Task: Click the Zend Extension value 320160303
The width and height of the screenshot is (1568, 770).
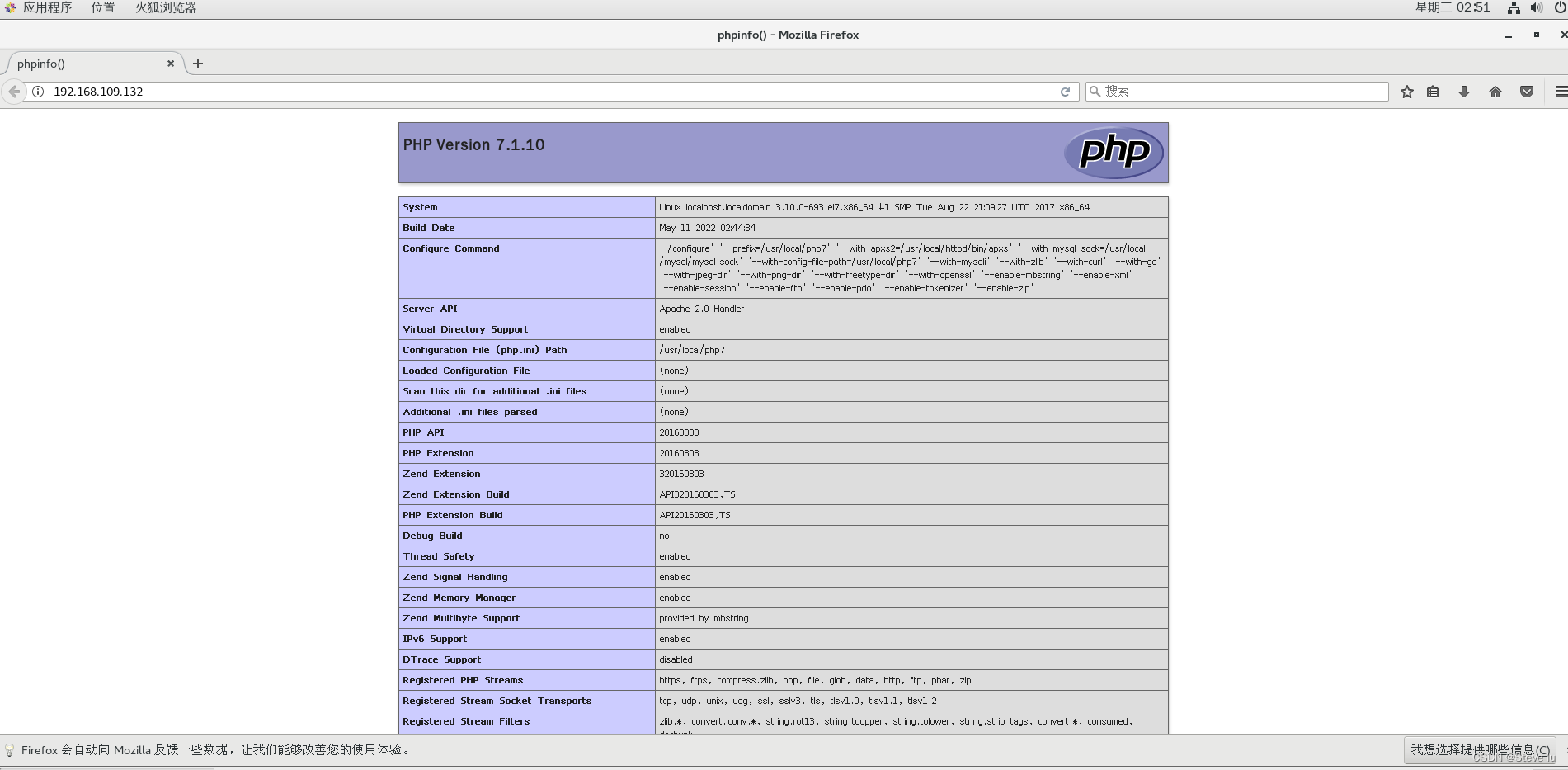Action: 681,474
